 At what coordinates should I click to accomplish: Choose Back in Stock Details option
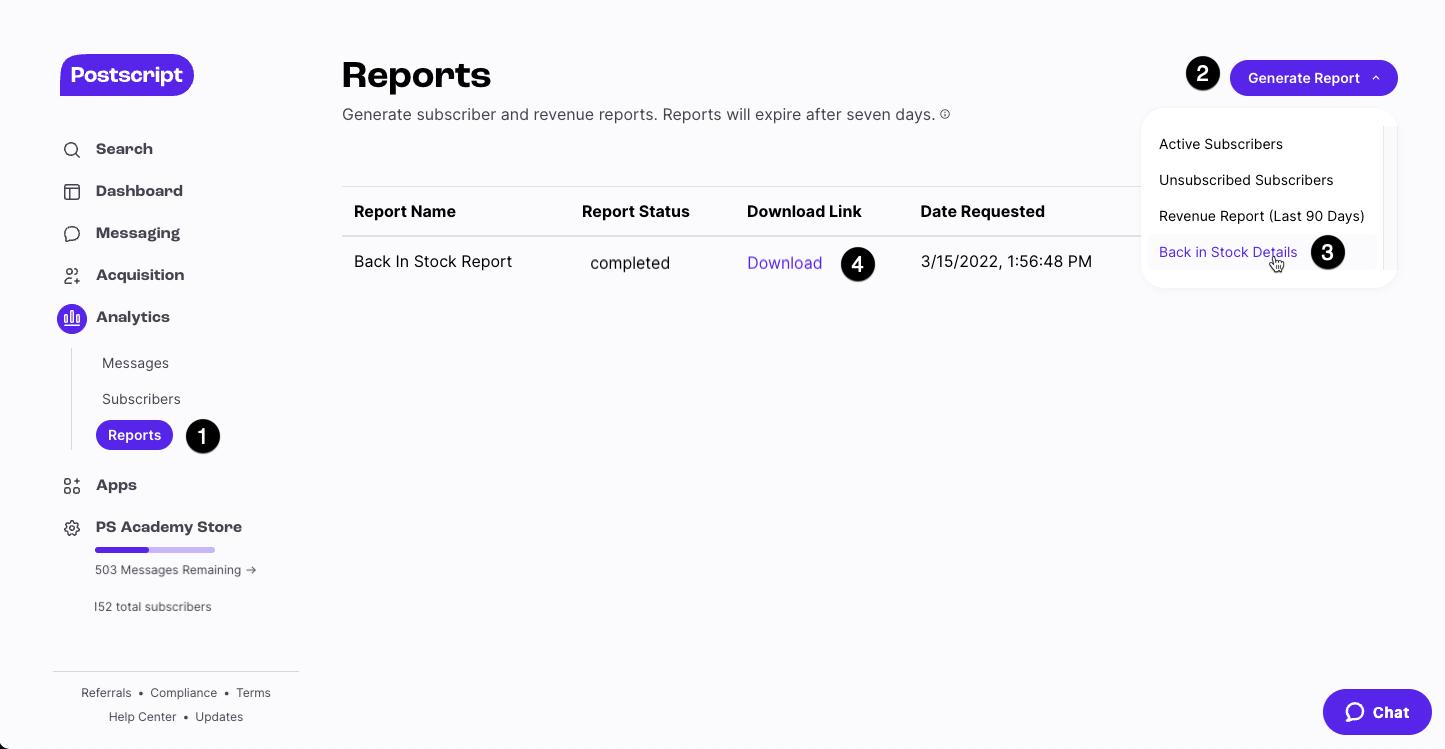click(x=1228, y=252)
